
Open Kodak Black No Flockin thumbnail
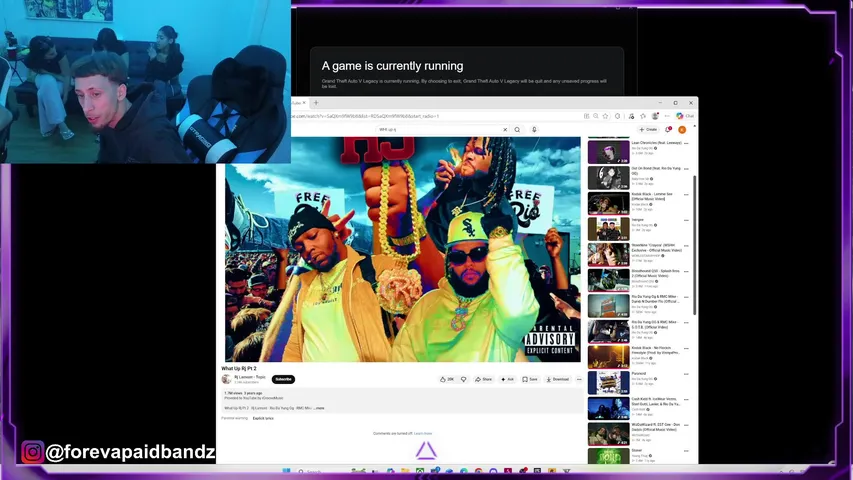click(608, 357)
